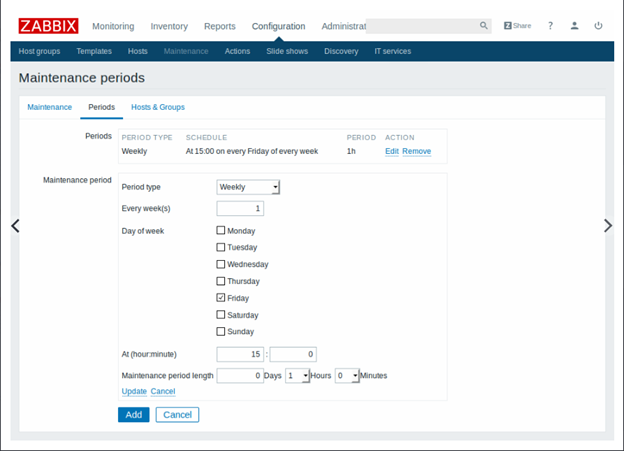Image resolution: width=624 pixels, height=451 pixels.
Task: Open the Administration menu
Action: click(x=343, y=26)
